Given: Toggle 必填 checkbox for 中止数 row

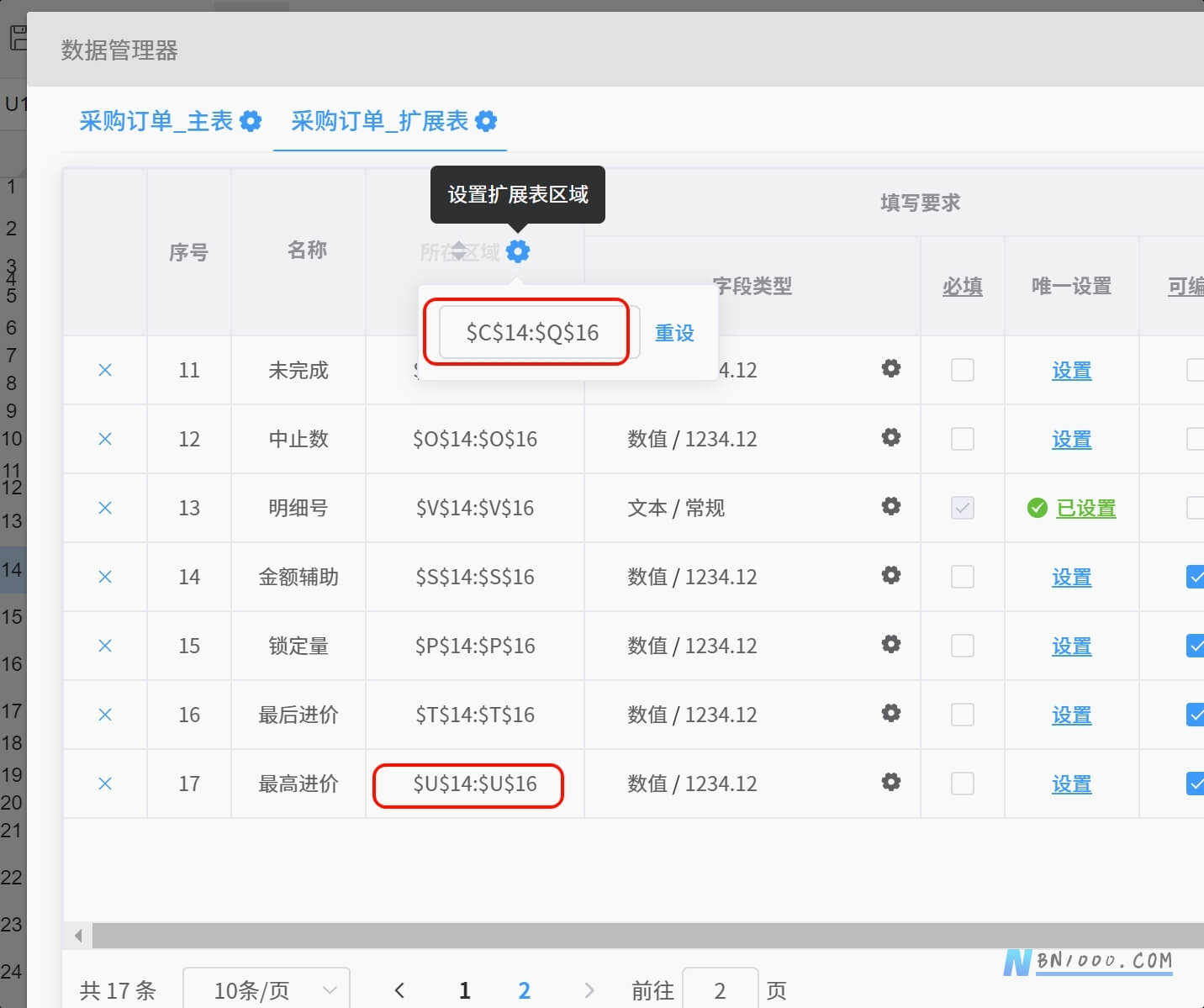Looking at the screenshot, I should point(963,439).
